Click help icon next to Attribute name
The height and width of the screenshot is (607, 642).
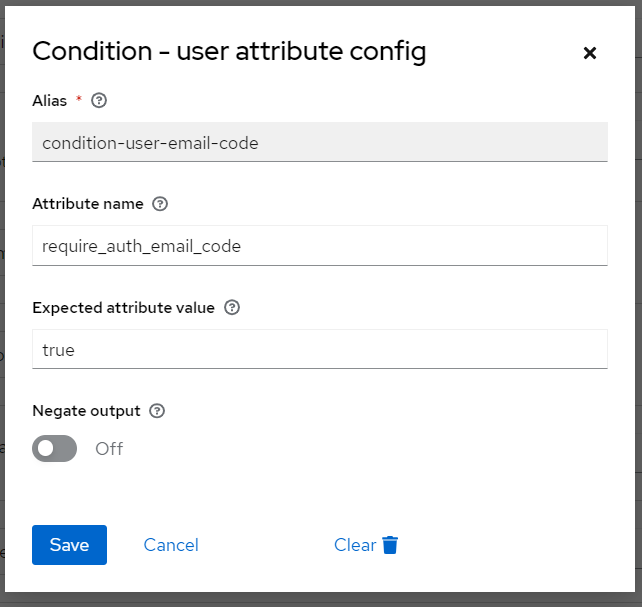click(160, 204)
